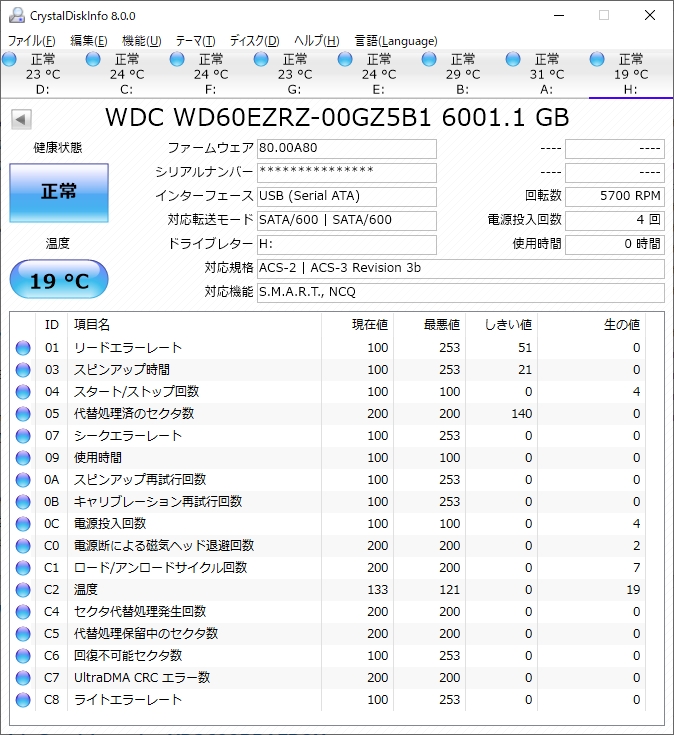The image size is (674, 735).
Task: Click the disk model title WDC WD60EZRZ-00GZ5B1
Action: tap(337, 117)
